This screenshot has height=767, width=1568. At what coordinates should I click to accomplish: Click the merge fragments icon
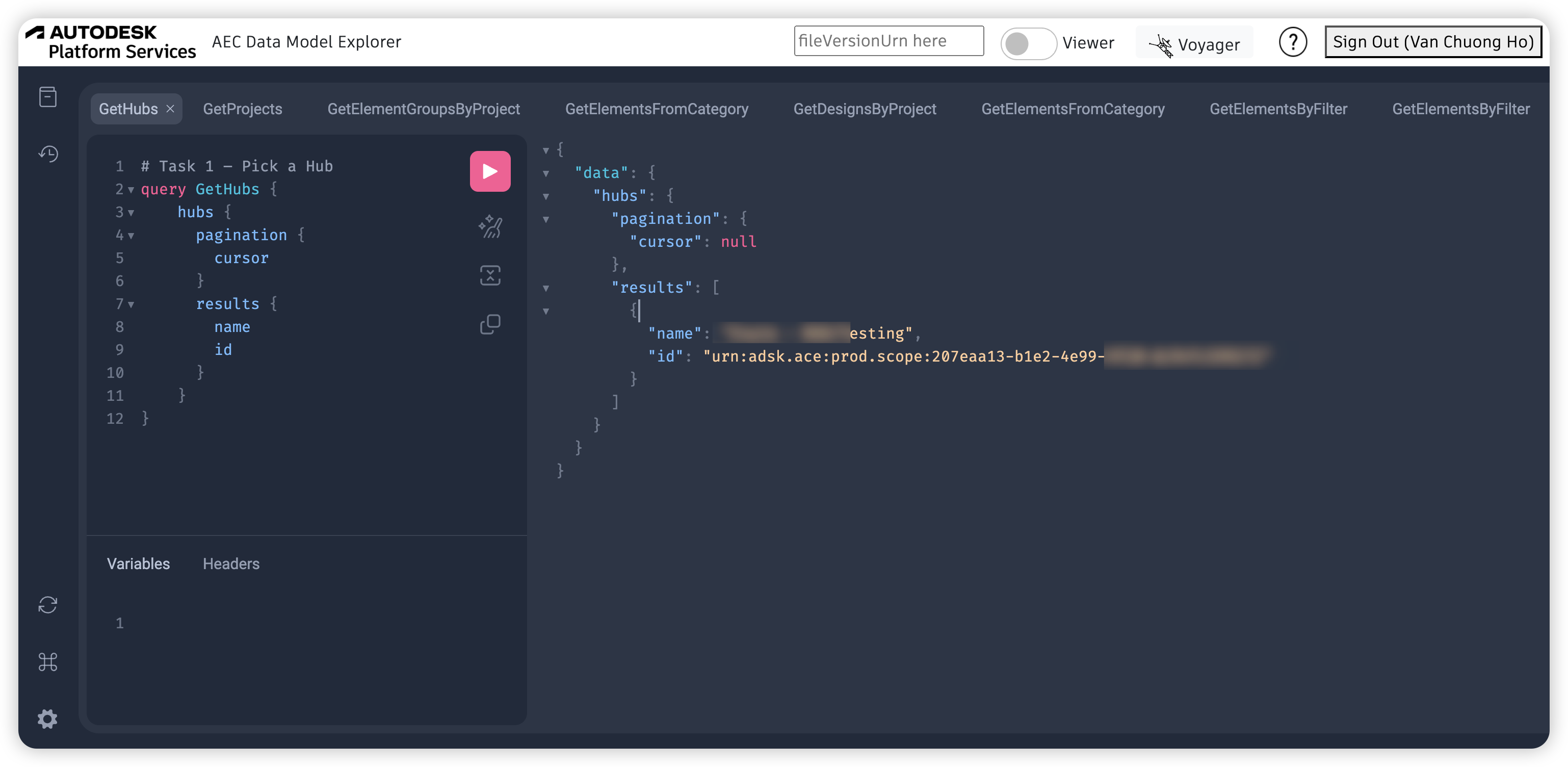[490, 275]
